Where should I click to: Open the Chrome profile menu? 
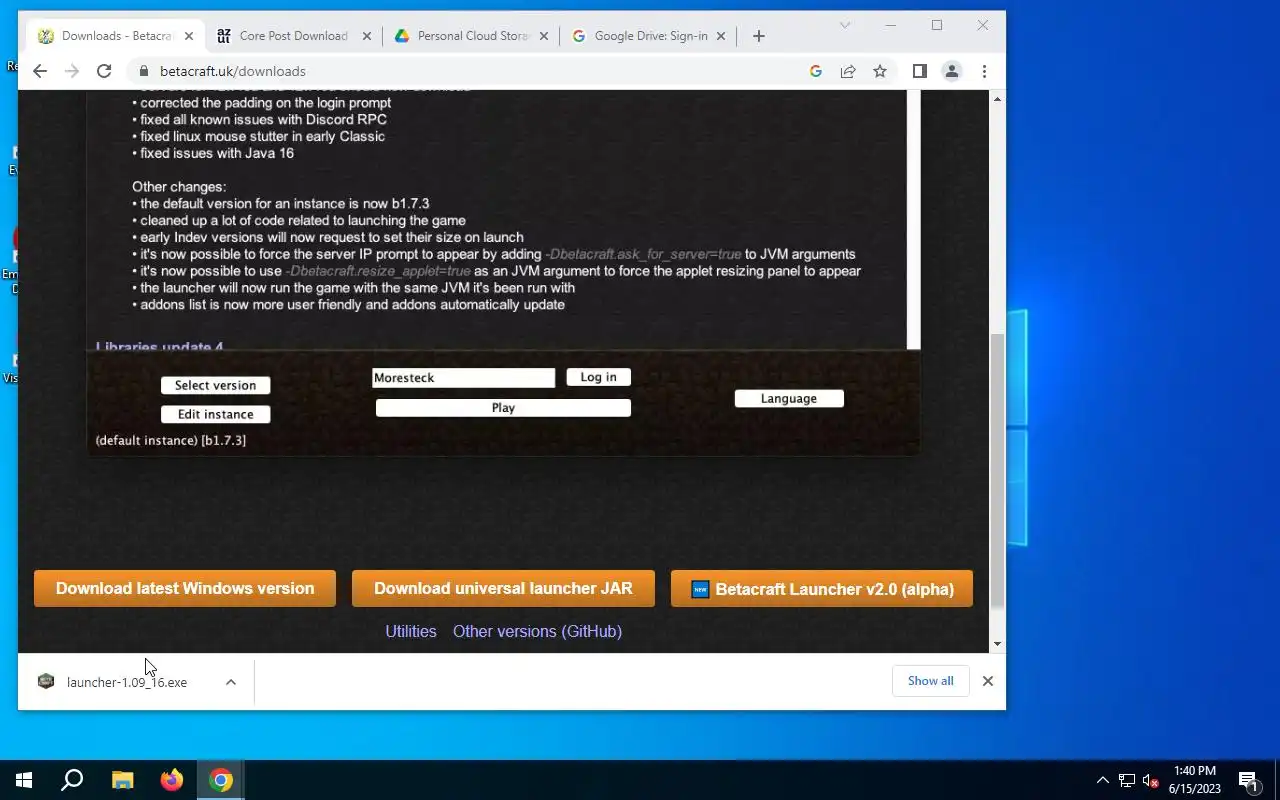952,71
